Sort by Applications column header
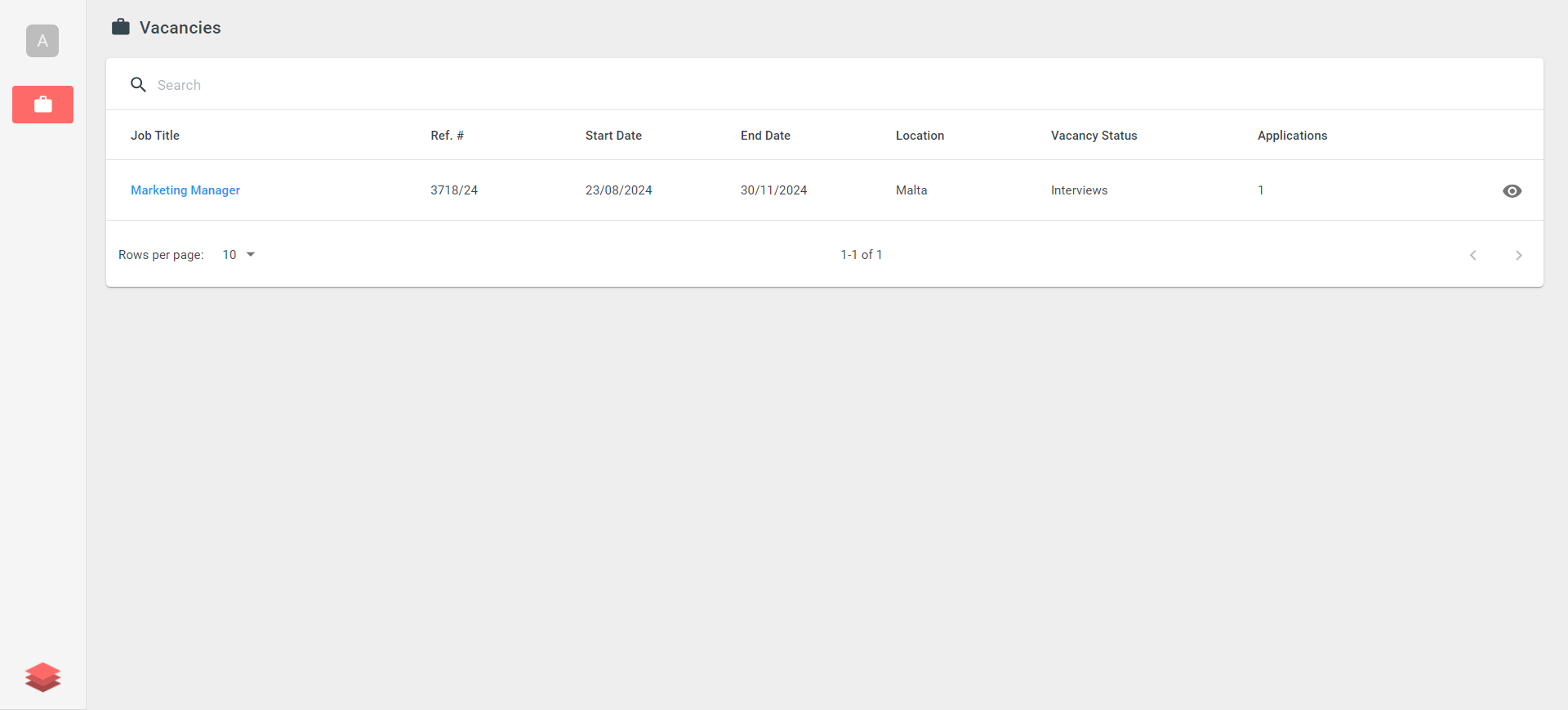This screenshot has width=1568, height=710. [x=1292, y=136]
